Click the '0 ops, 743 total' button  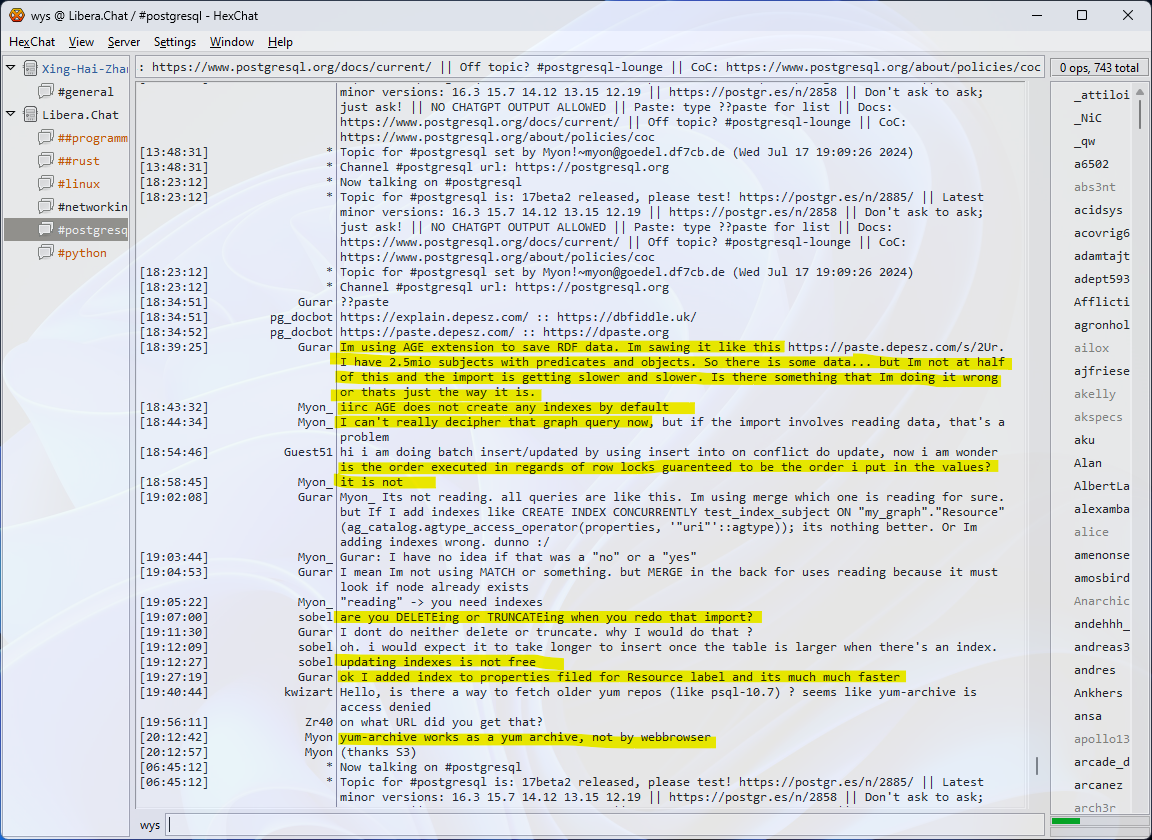coord(1099,68)
